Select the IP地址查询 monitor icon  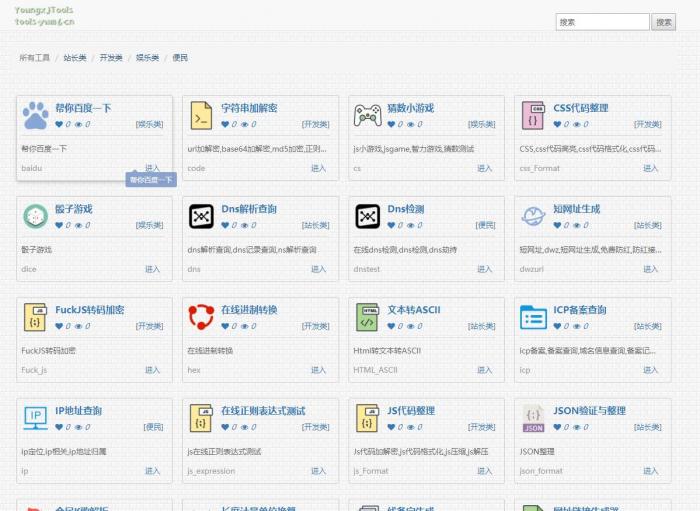[x=35, y=418]
